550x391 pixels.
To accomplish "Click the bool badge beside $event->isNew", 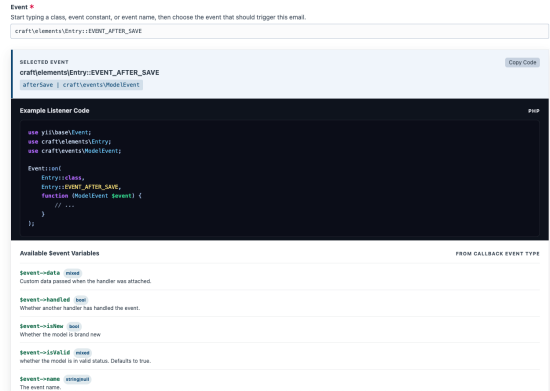I will [74, 326].
